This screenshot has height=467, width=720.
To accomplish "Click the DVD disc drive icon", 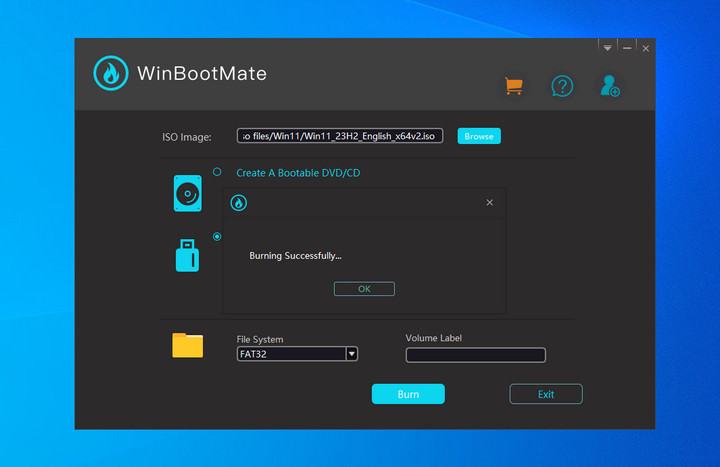I will click(187, 193).
